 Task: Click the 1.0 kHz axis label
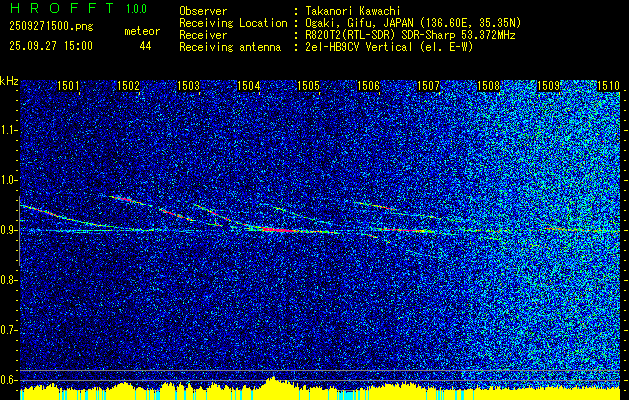pos(8,180)
